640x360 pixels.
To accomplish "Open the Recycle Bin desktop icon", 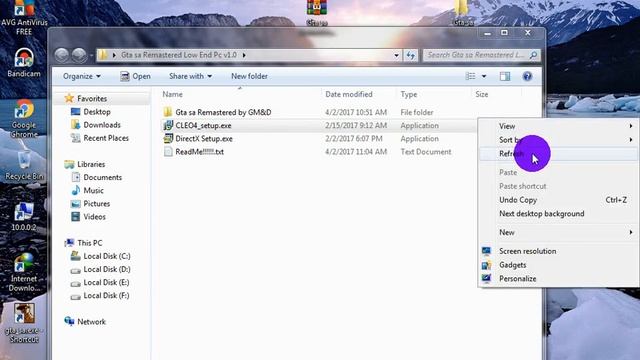I will point(24,165).
